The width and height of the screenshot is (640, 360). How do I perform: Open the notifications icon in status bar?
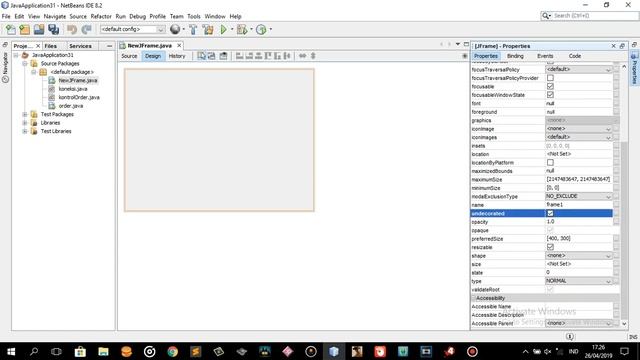click(570, 337)
